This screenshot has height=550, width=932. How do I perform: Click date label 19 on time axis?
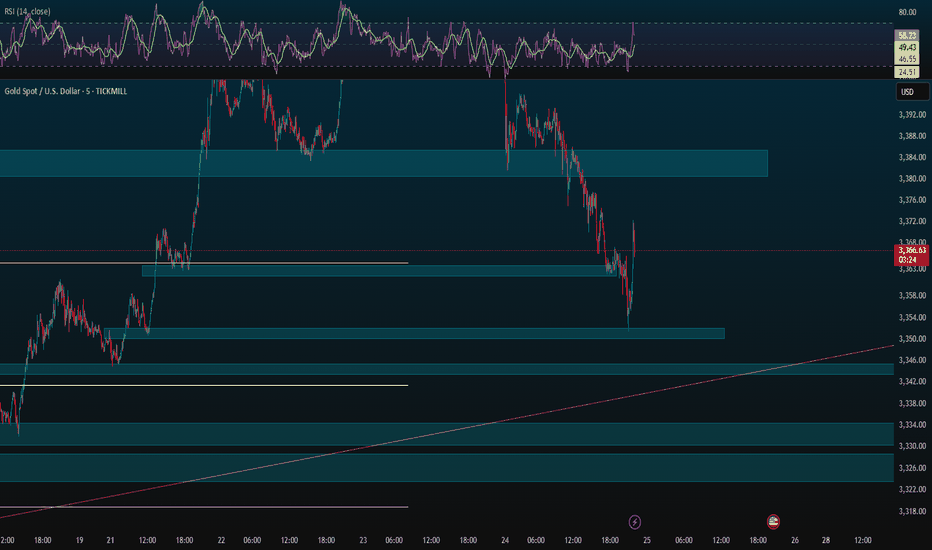click(x=79, y=540)
